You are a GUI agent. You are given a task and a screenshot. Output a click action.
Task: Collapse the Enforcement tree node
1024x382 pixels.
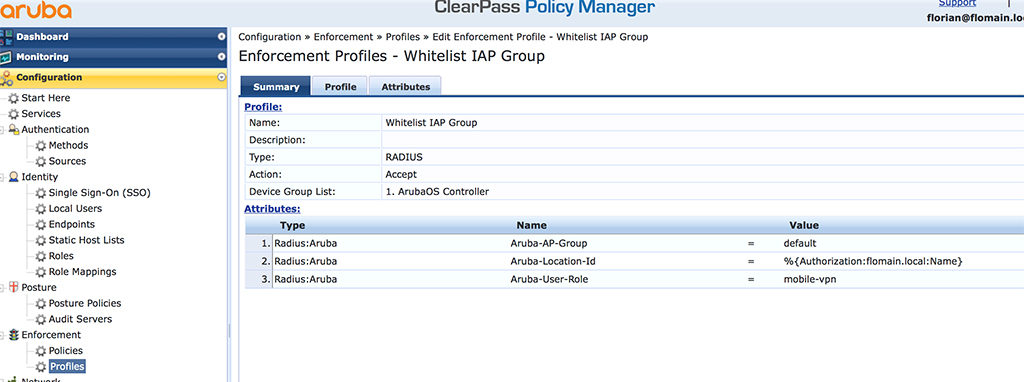(x=3, y=335)
